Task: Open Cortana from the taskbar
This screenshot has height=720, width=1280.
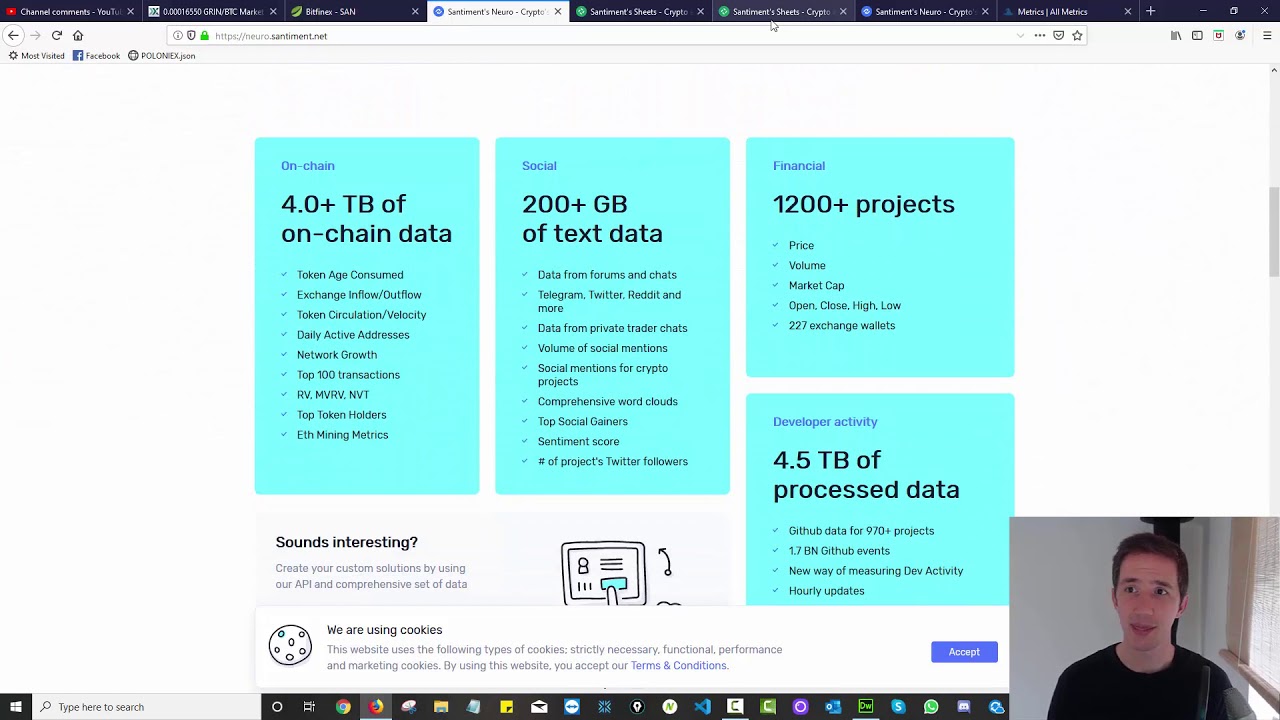Action: (277, 707)
